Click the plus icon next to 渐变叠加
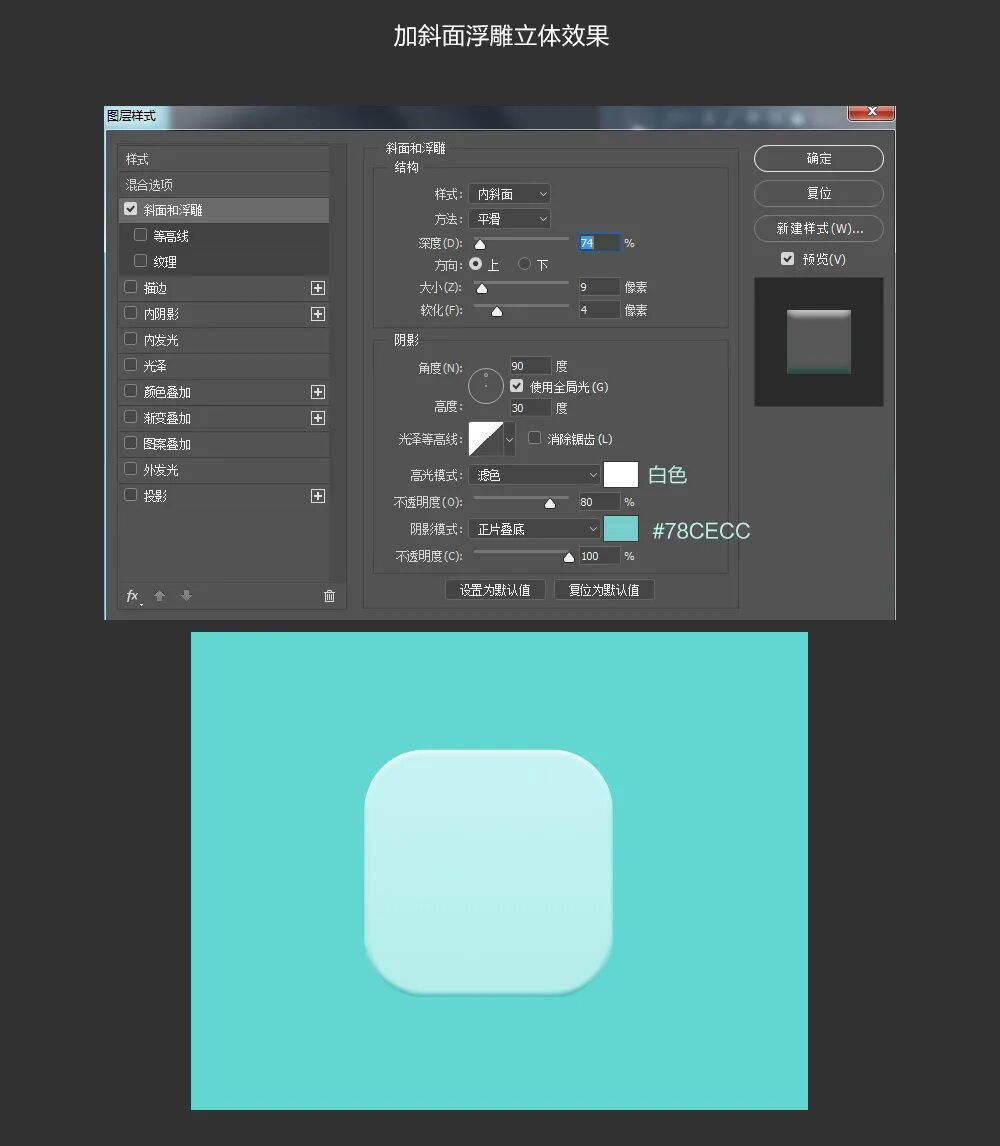The height and width of the screenshot is (1146, 1000). (x=318, y=418)
